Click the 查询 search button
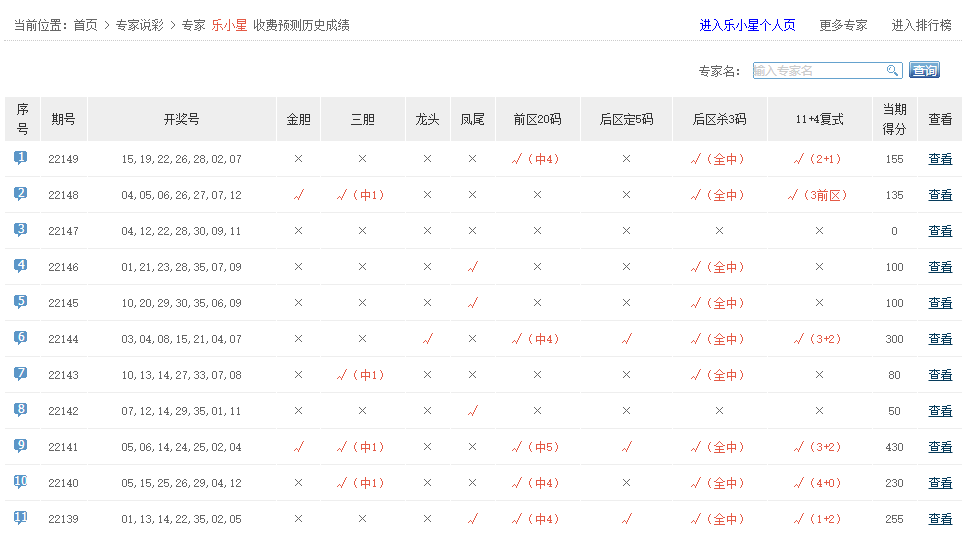Image resolution: width=962 pixels, height=534 pixels. coord(924,70)
